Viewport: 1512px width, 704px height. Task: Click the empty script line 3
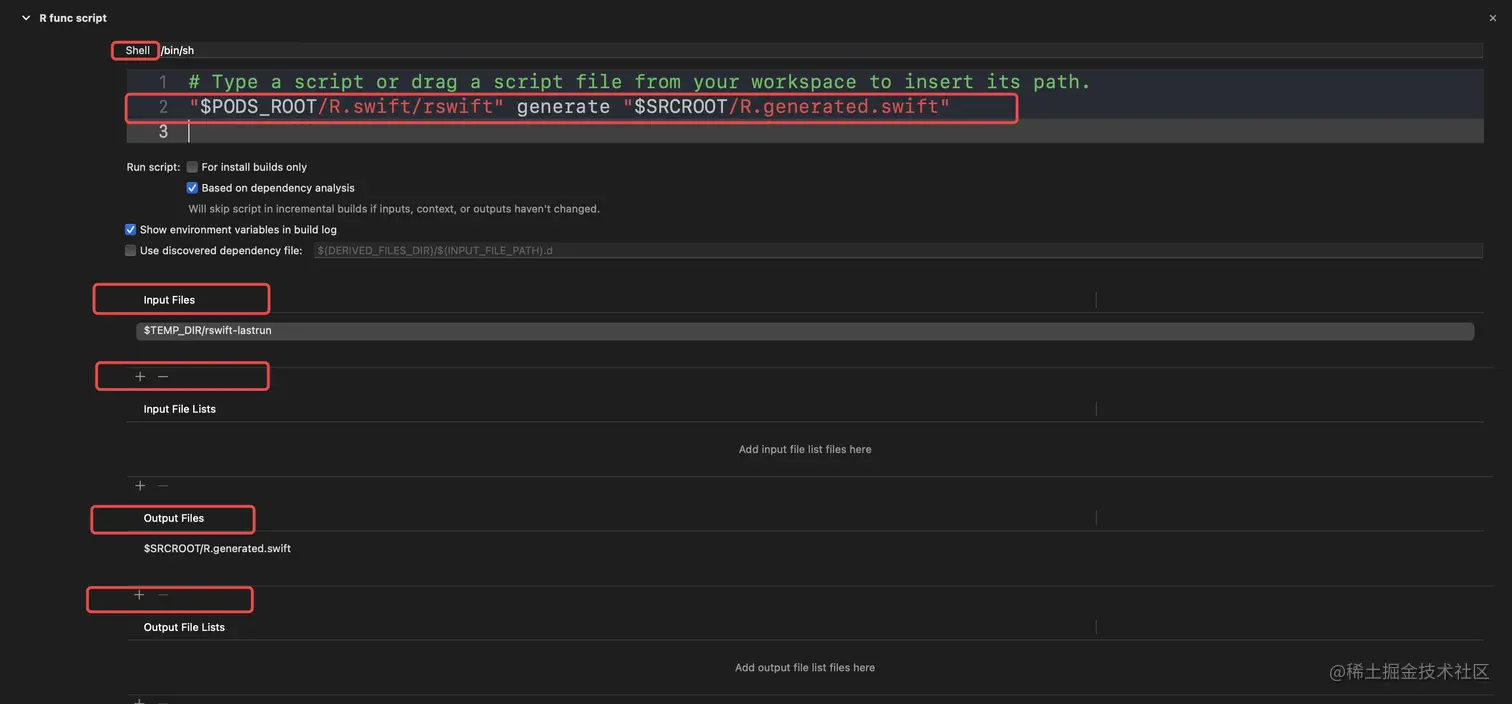coord(800,132)
